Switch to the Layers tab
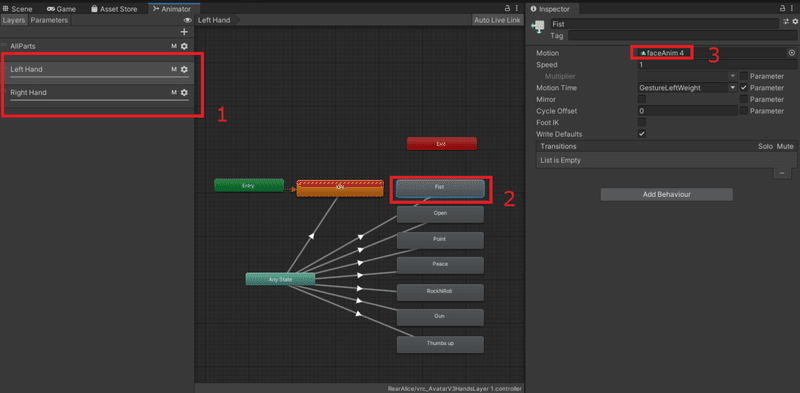The width and height of the screenshot is (800, 393). [14, 20]
